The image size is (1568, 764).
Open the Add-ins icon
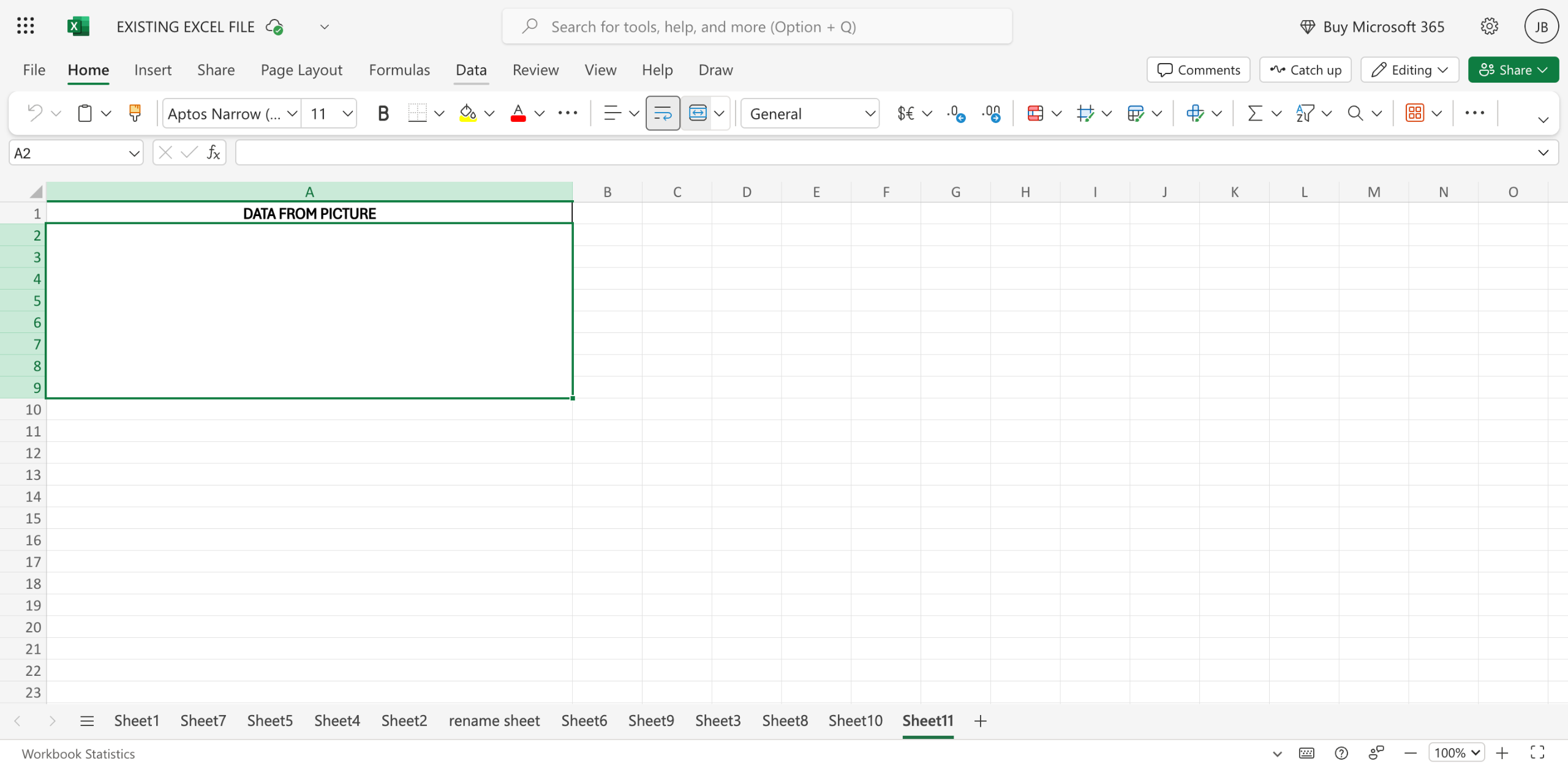1414,113
